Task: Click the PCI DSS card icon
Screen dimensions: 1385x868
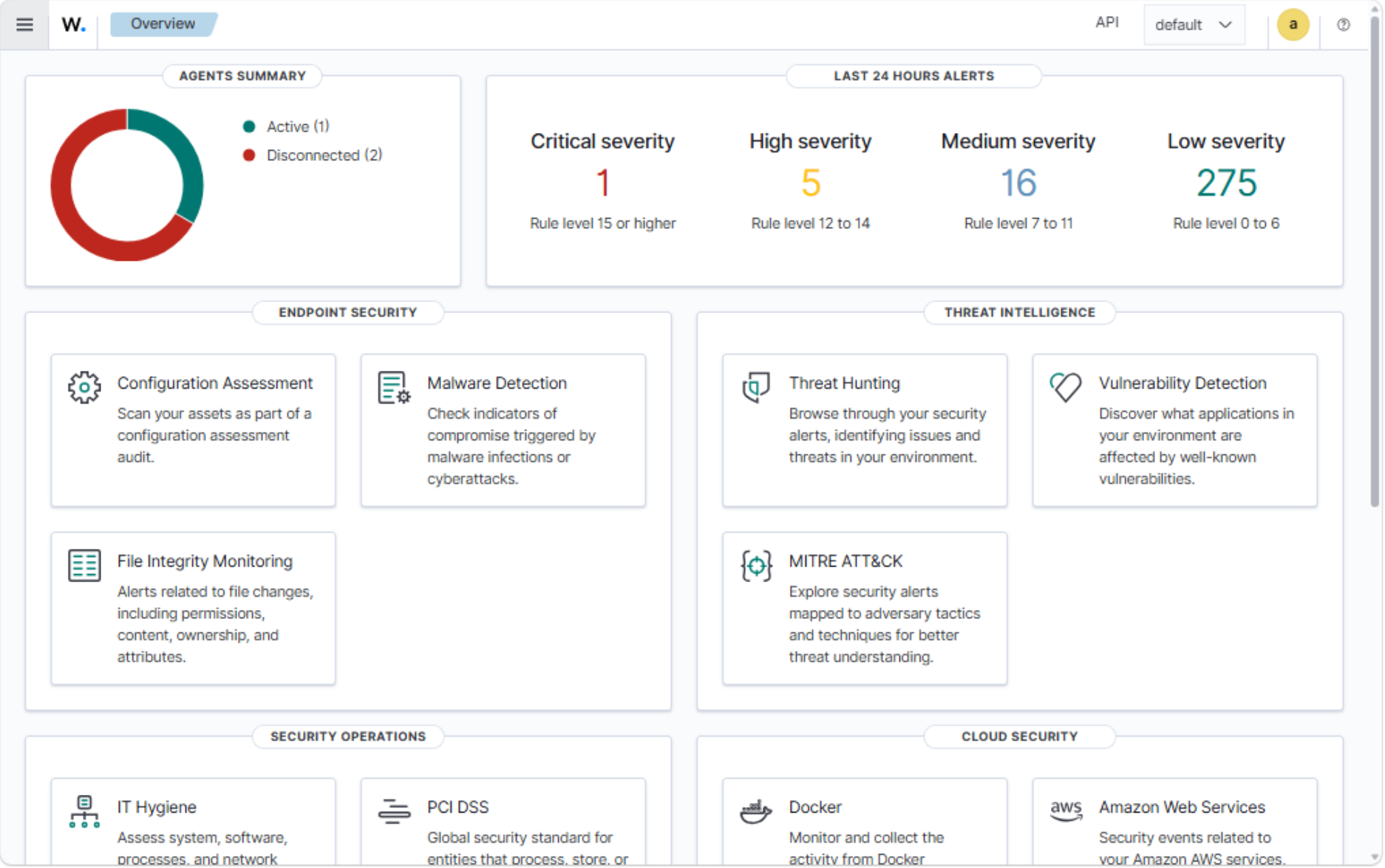Action: [x=394, y=811]
